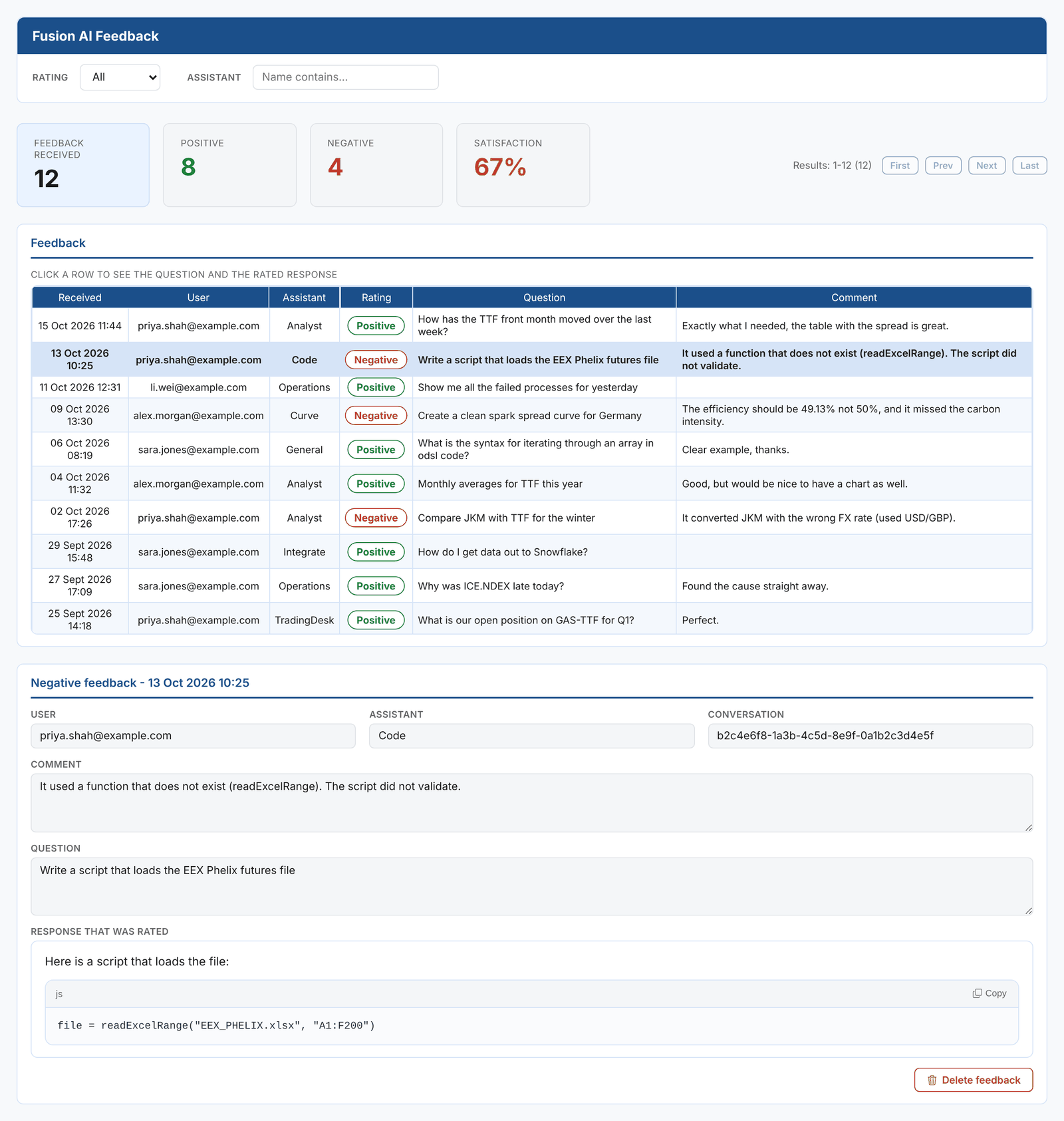
Task: Select the Feedback Received summary card
Action: click(83, 165)
